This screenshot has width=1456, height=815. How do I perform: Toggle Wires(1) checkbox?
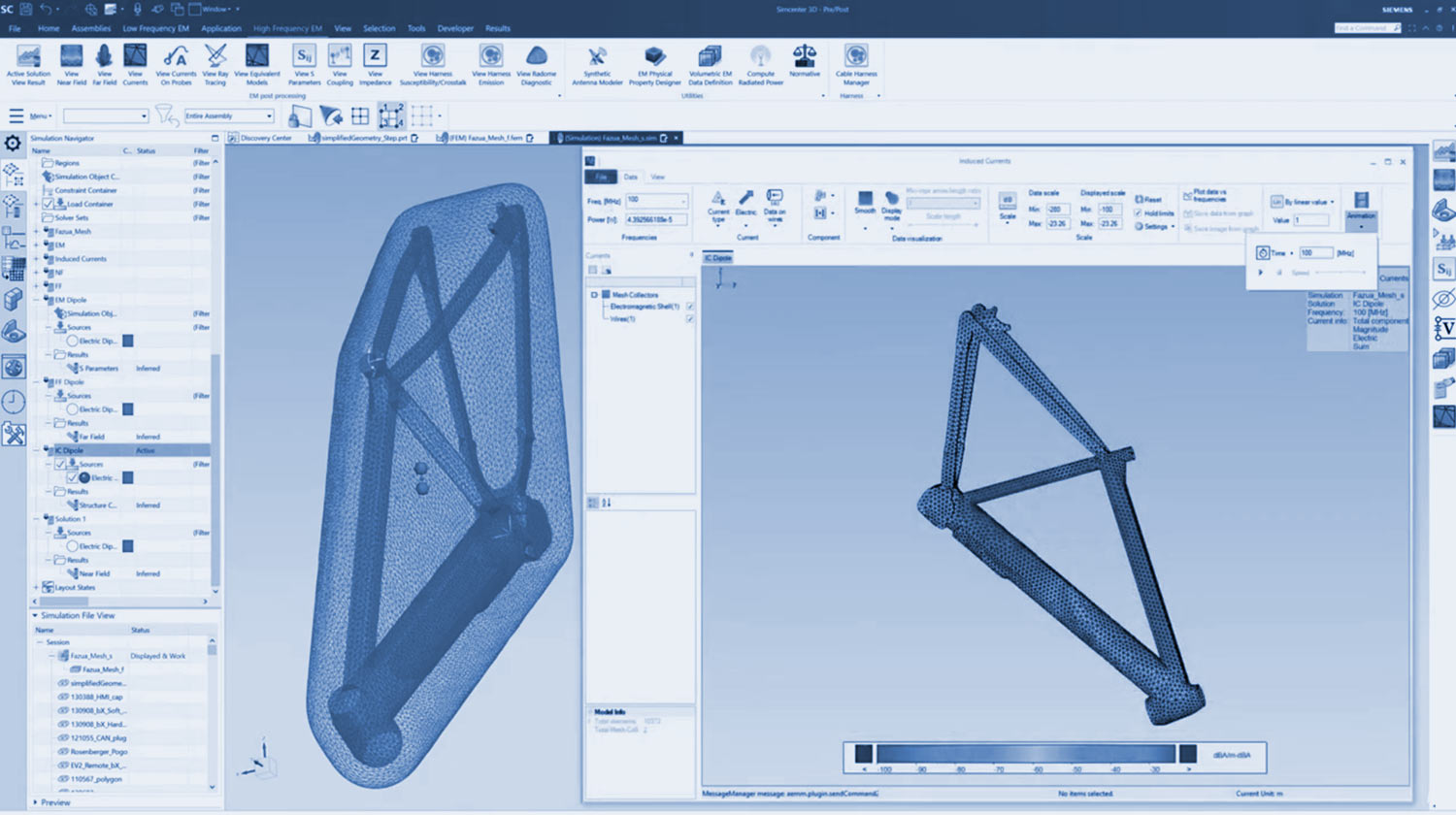690,319
